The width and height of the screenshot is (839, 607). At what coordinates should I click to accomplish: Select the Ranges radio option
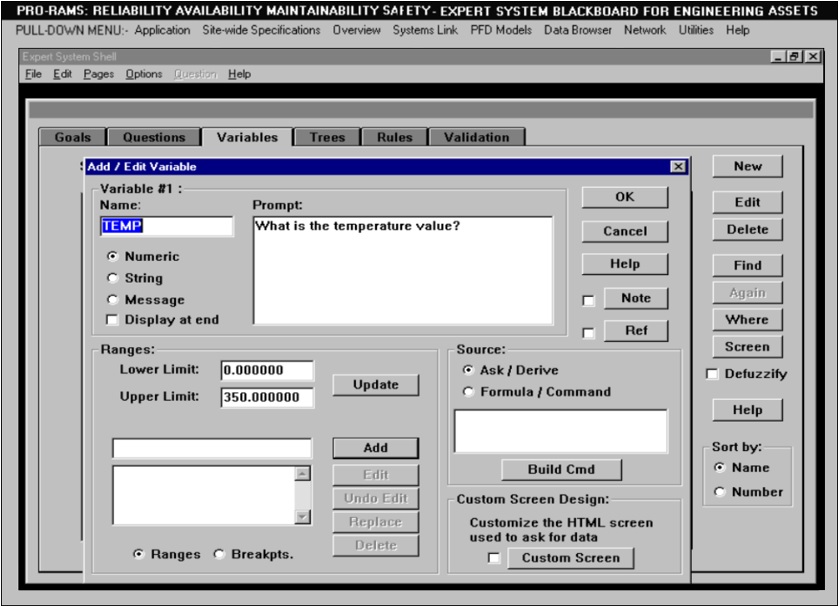(x=138, y=554)
